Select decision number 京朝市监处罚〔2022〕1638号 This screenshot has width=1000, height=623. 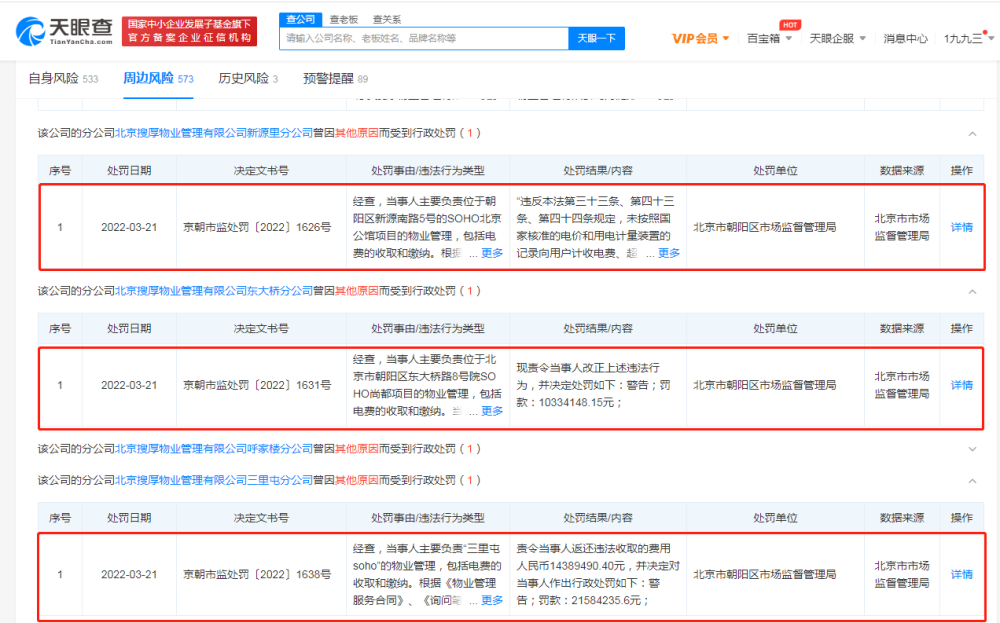(257, 575)
